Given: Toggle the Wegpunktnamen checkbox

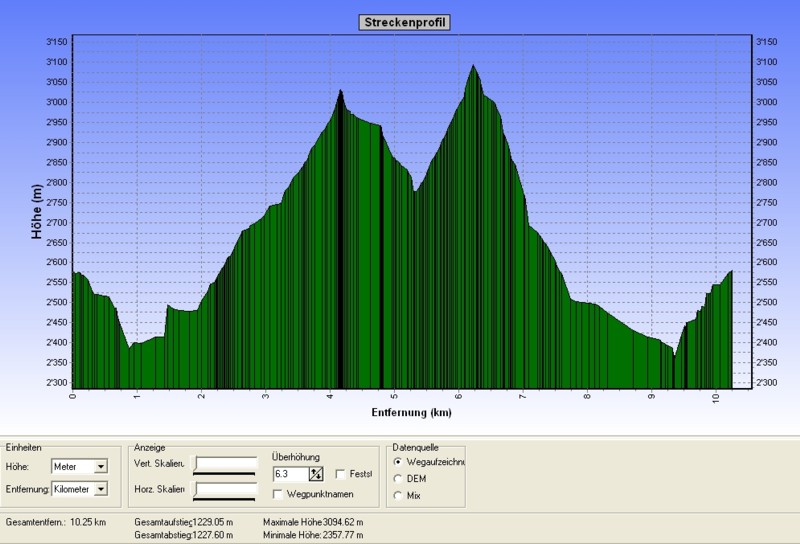Looking at the screenshot, I should [278, 494].
